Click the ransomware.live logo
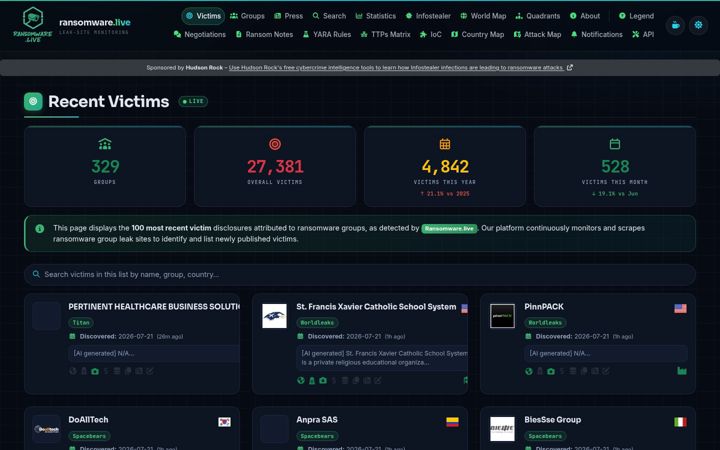The image size is (720, 450). point(33,24)
